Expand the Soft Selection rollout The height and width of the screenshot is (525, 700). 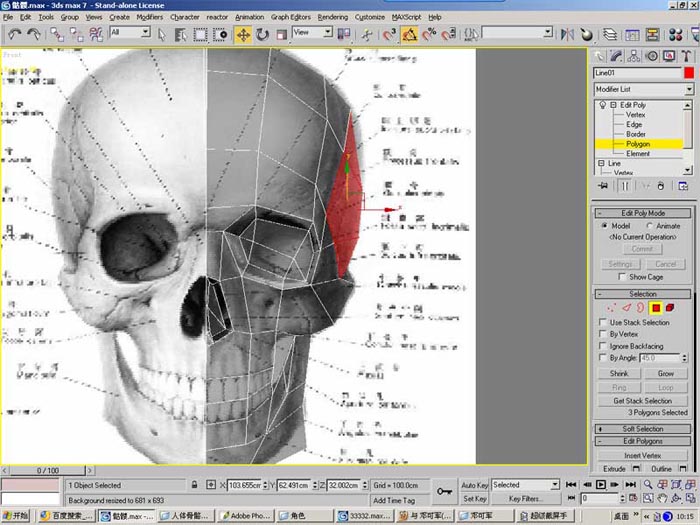pyautogui.click(x=643, y=429)
